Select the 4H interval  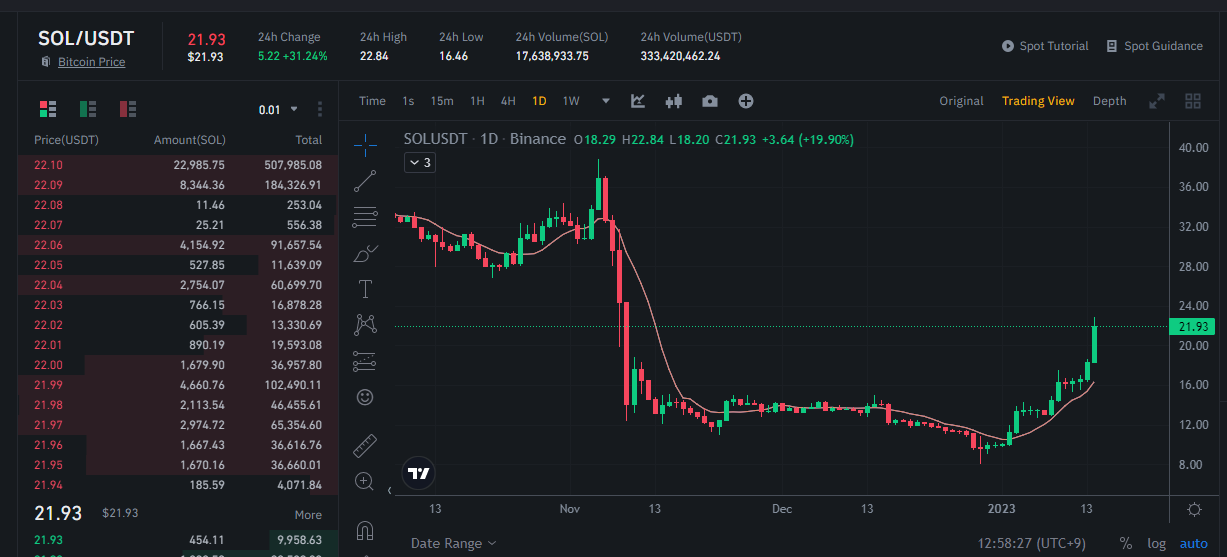coord(508,101)
